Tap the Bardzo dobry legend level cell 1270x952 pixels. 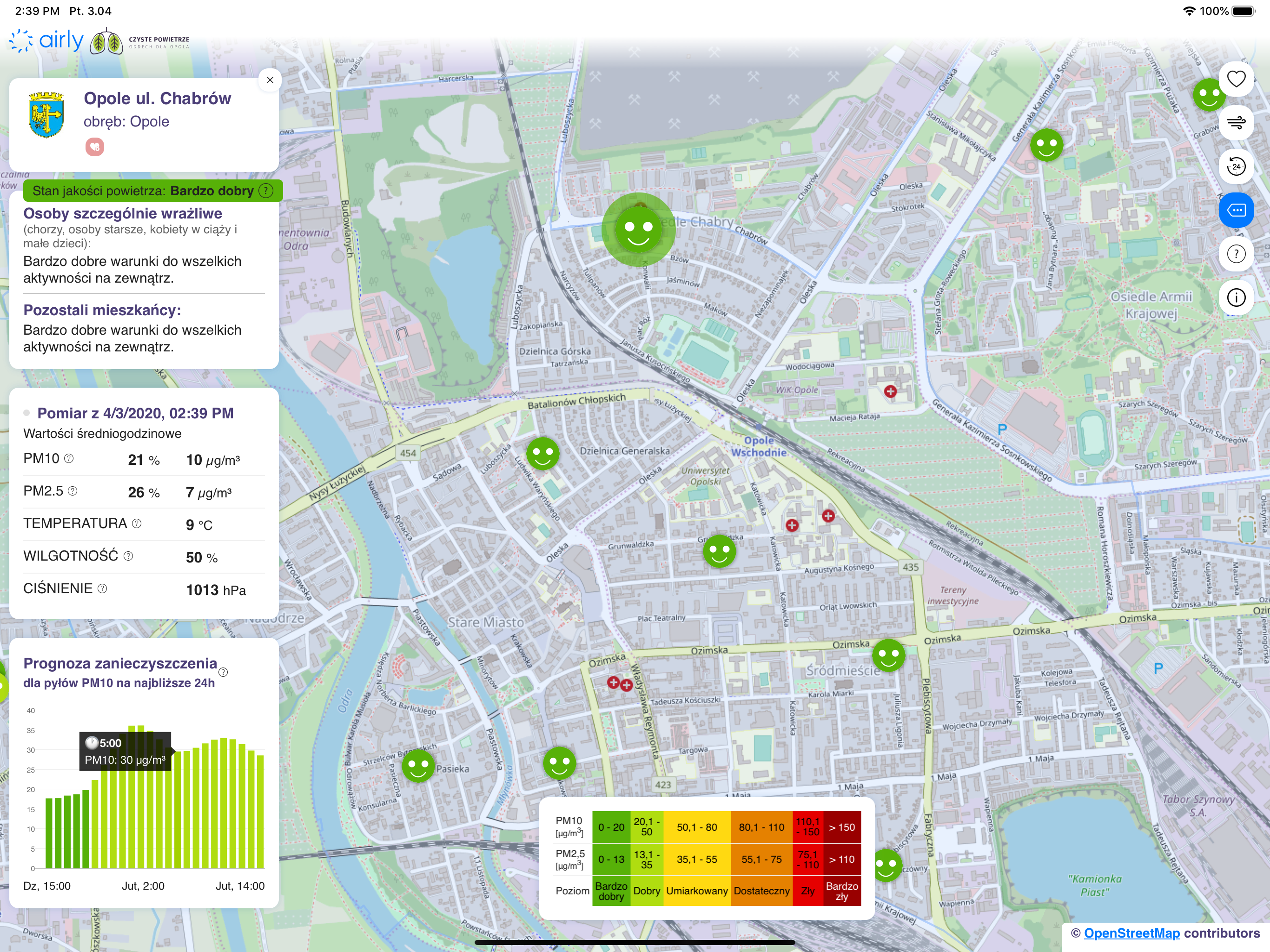point(611,891)
